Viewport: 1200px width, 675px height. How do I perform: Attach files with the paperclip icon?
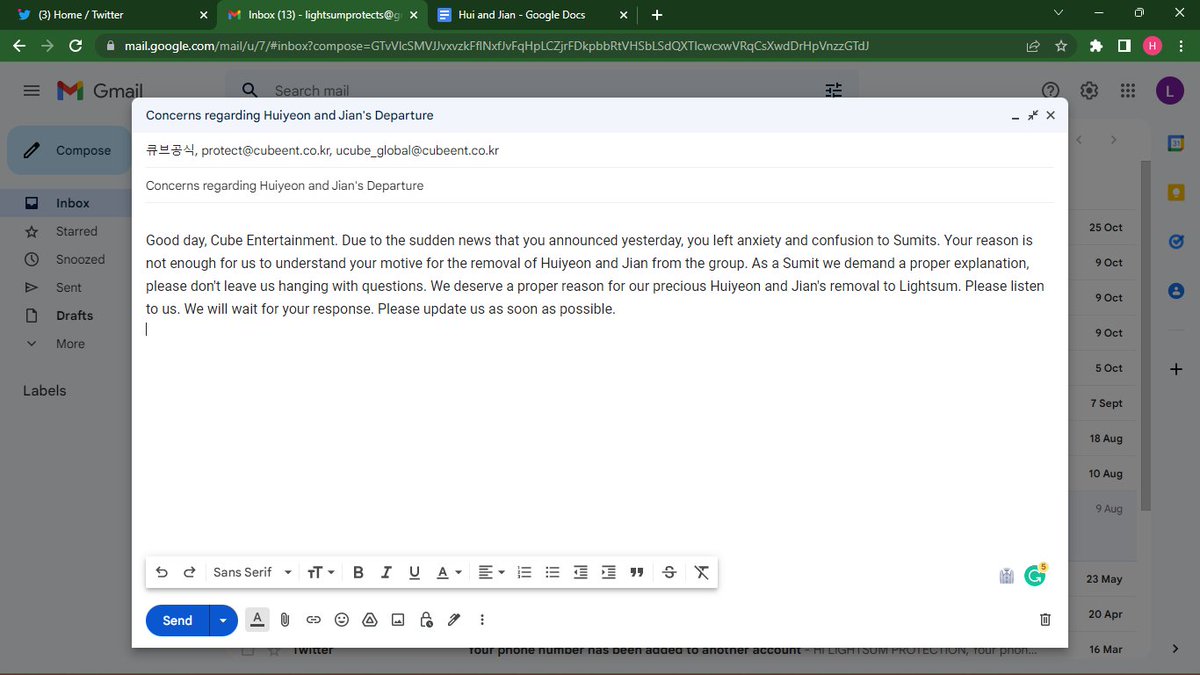point(285,620)
